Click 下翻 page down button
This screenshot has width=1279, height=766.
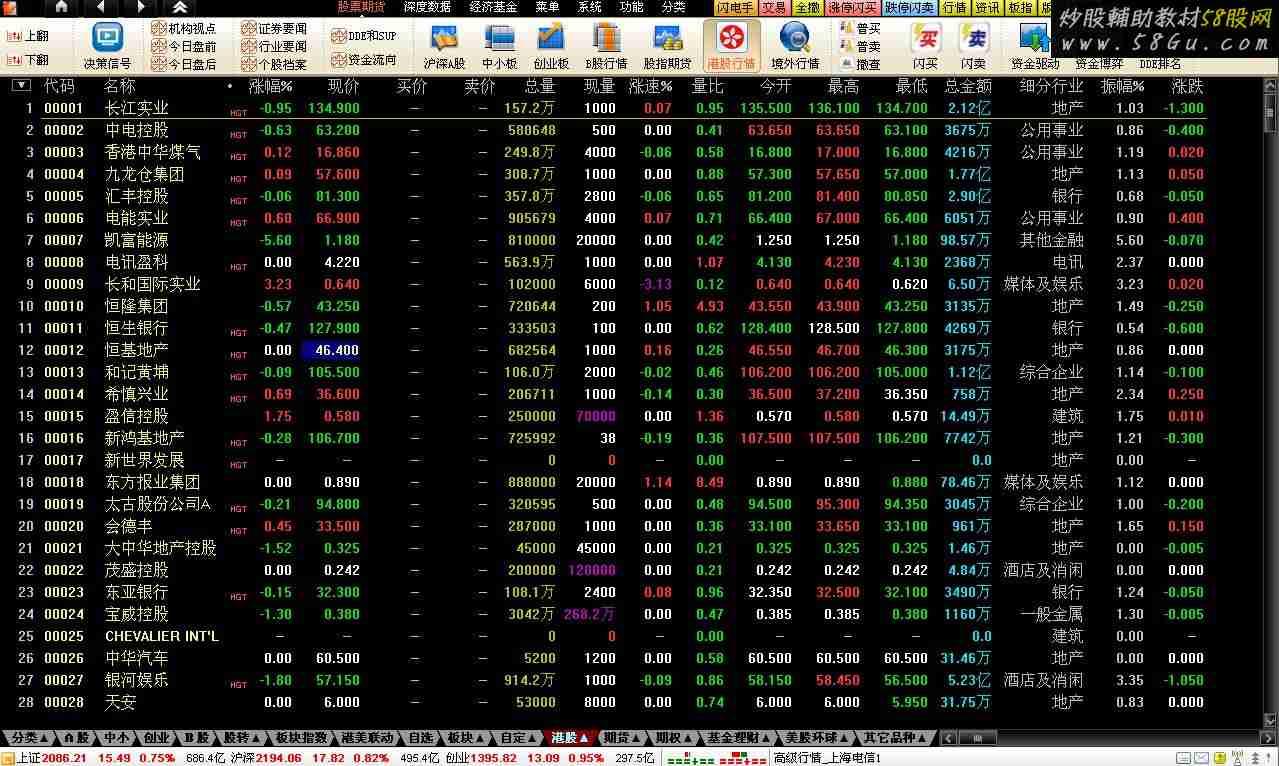pyautogui.click(x=28, y=60)
